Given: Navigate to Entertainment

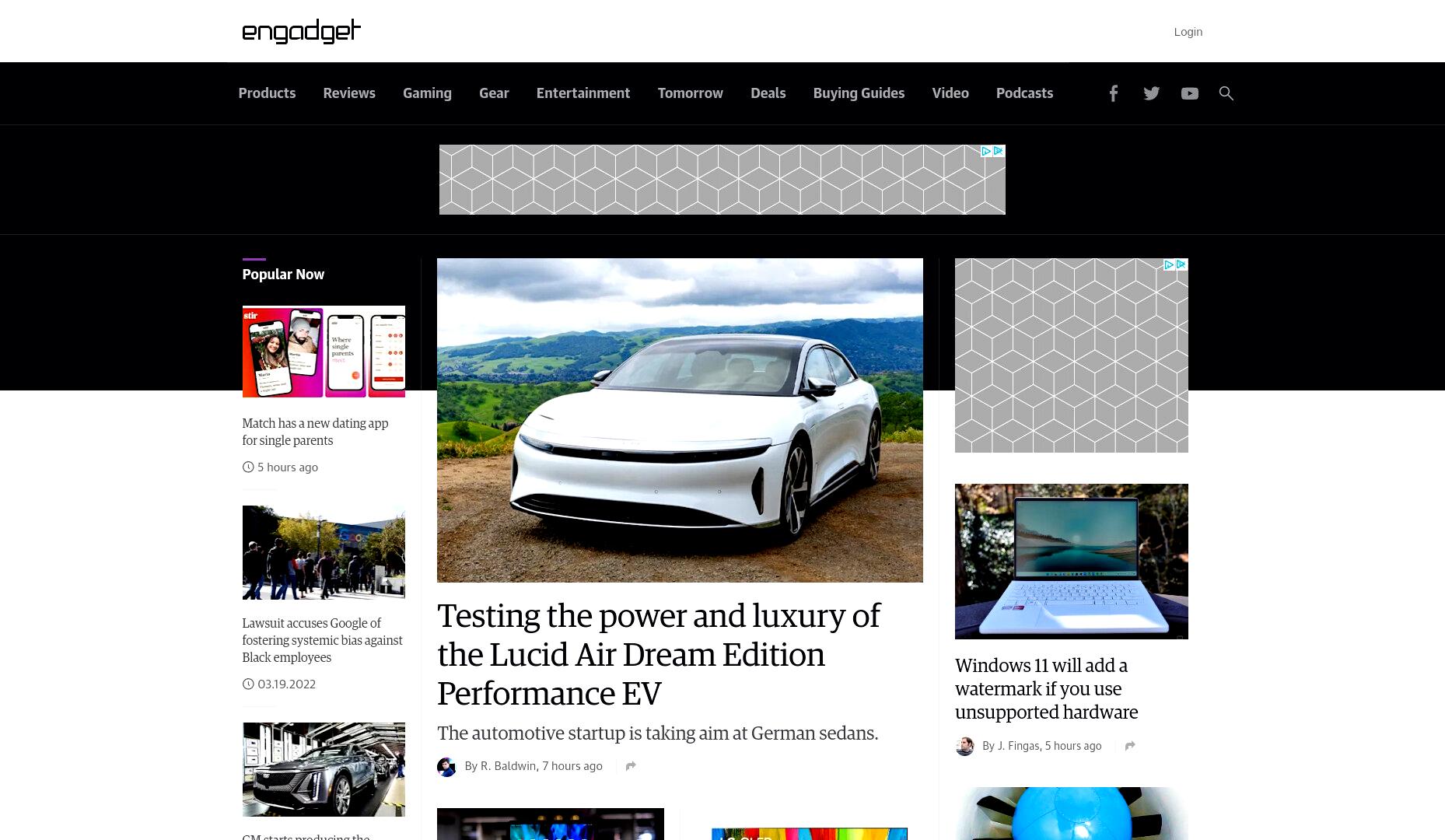Looking at the screenshot, I should tap(583, 93).
